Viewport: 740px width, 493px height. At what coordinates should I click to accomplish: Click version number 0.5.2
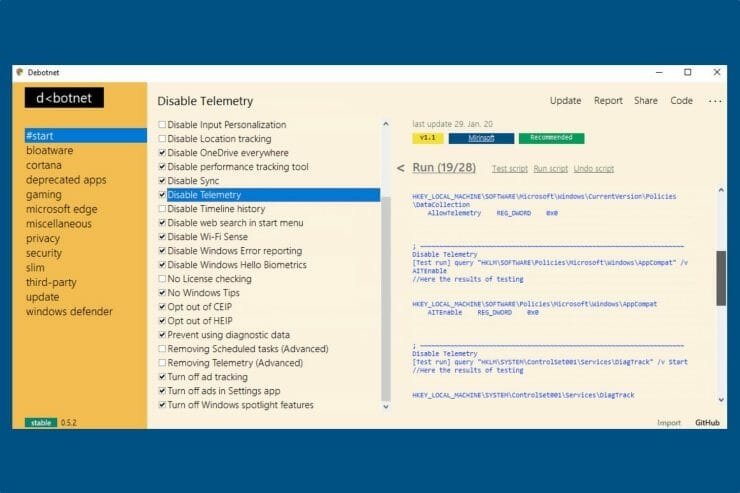(x=68, y=423)
